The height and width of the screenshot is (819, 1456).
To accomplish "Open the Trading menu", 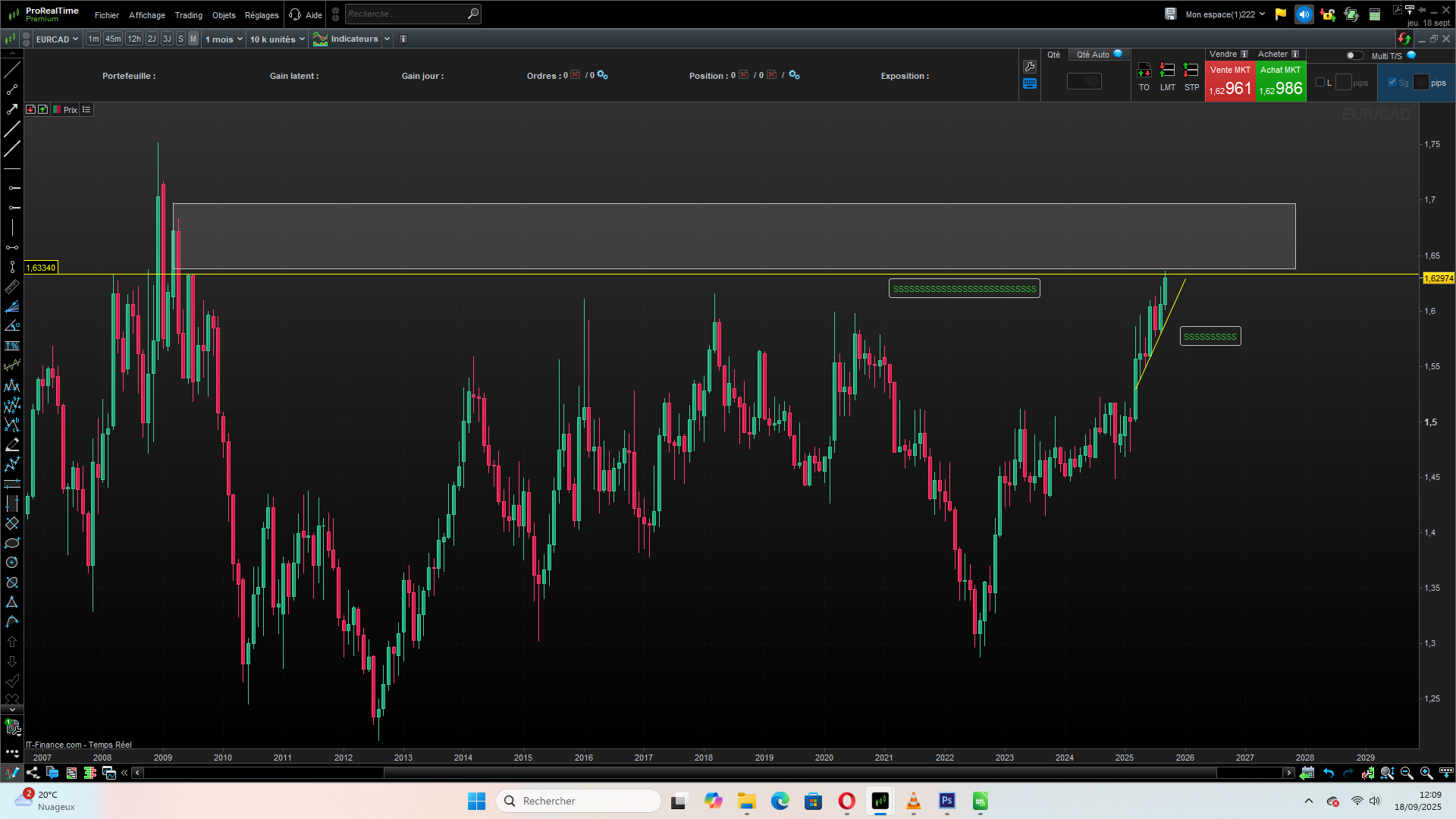I will [188, 15].
